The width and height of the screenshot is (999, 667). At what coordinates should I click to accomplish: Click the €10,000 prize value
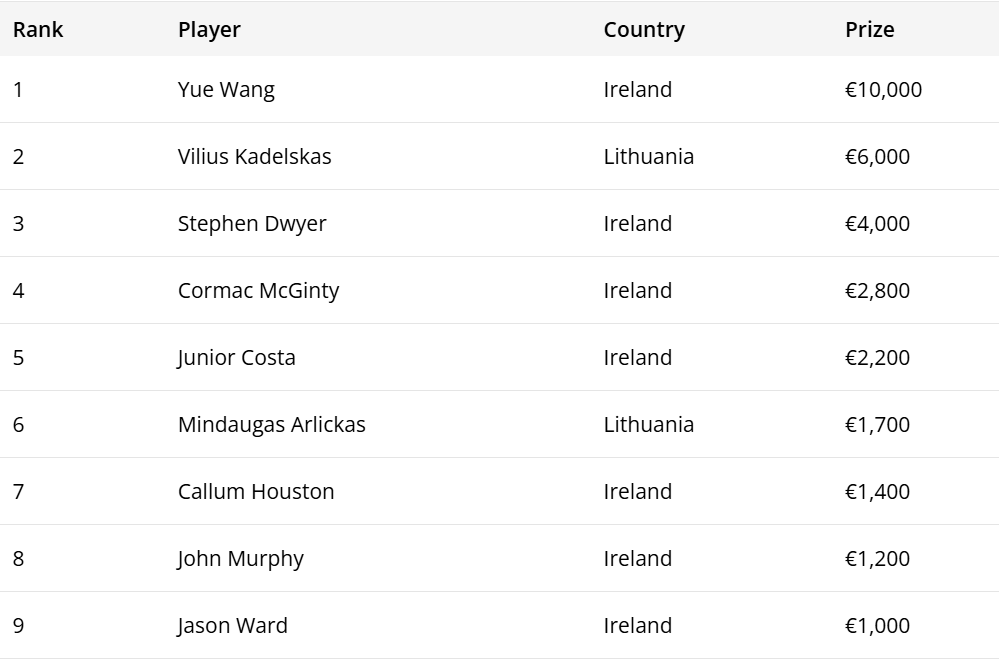coord(883,90)
